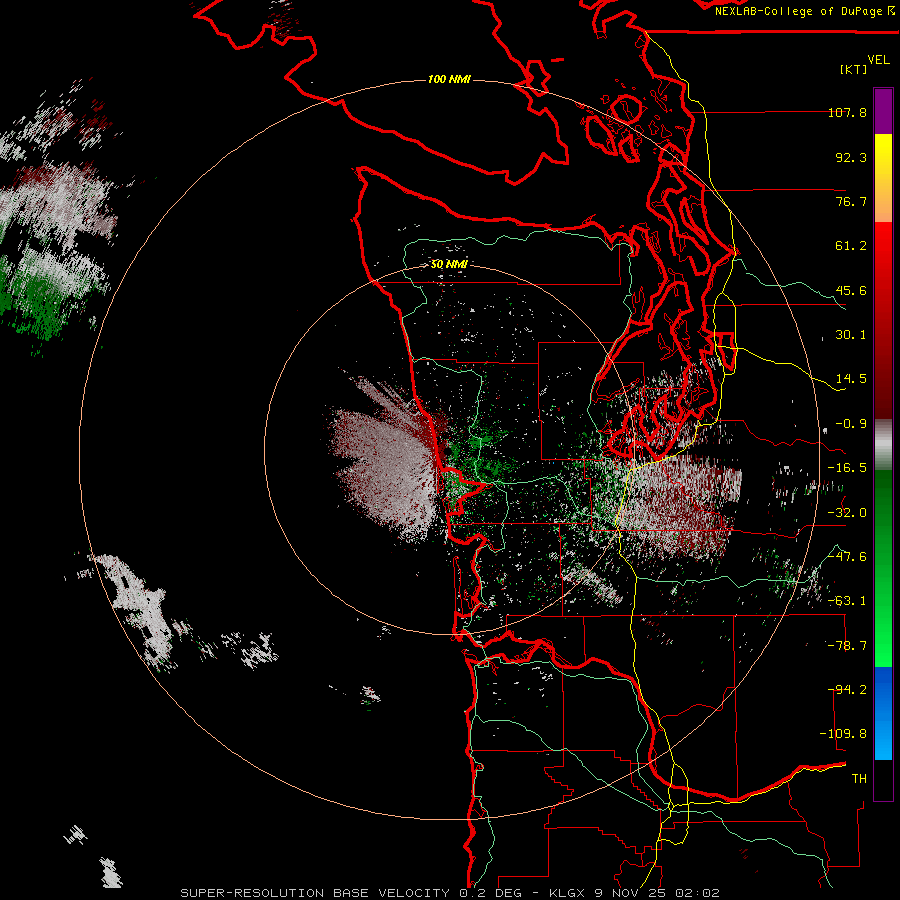Click the 14.5 velocity scale value
The image size is (900, 900).
click(851, 379)
